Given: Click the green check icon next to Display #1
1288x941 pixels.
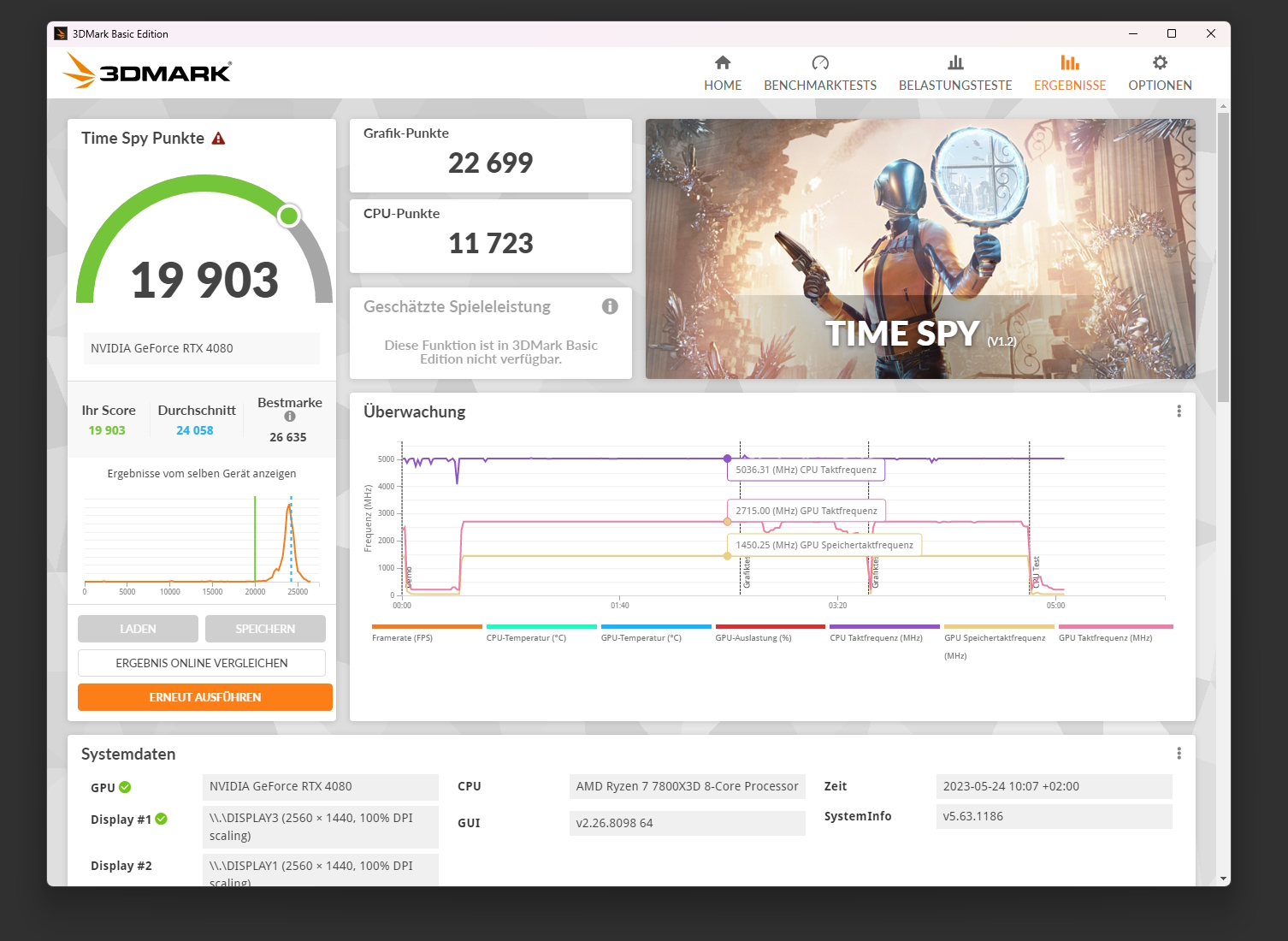Looking at the screenshot, I should click(162, 819).
